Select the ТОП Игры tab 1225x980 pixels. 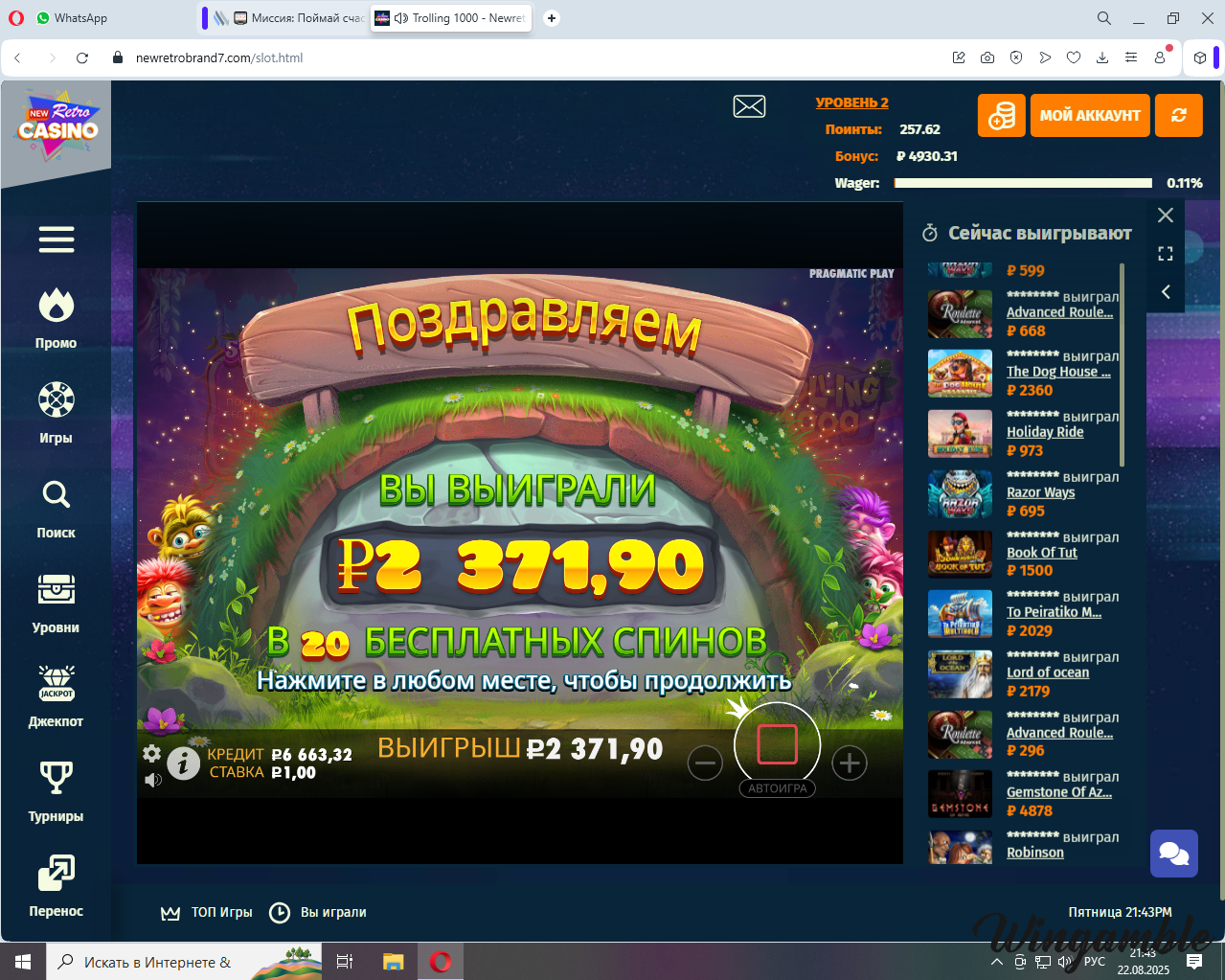tap(207, 912)
